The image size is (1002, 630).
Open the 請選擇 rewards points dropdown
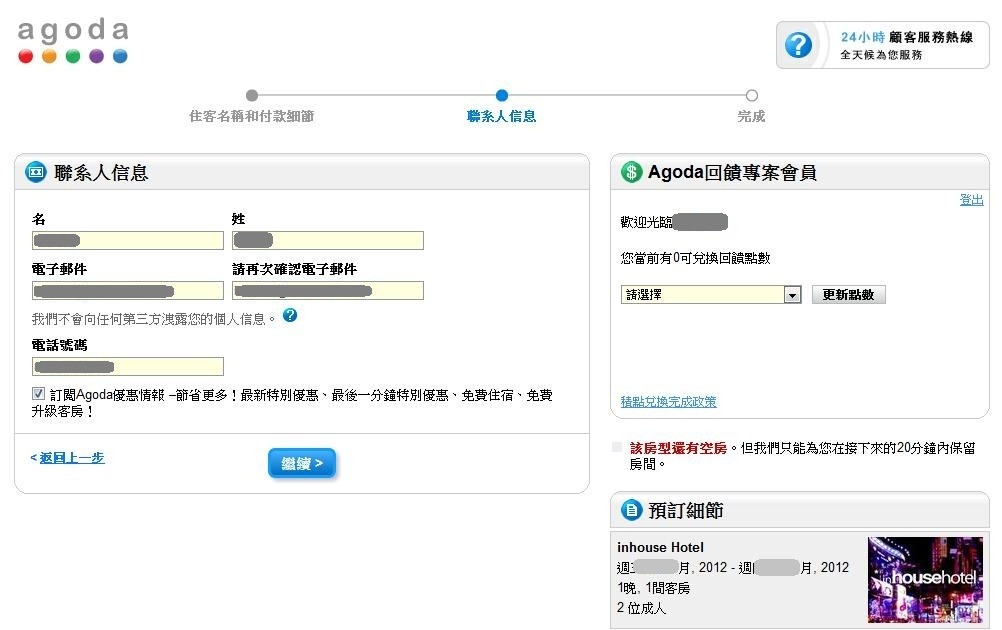(711, 295)
